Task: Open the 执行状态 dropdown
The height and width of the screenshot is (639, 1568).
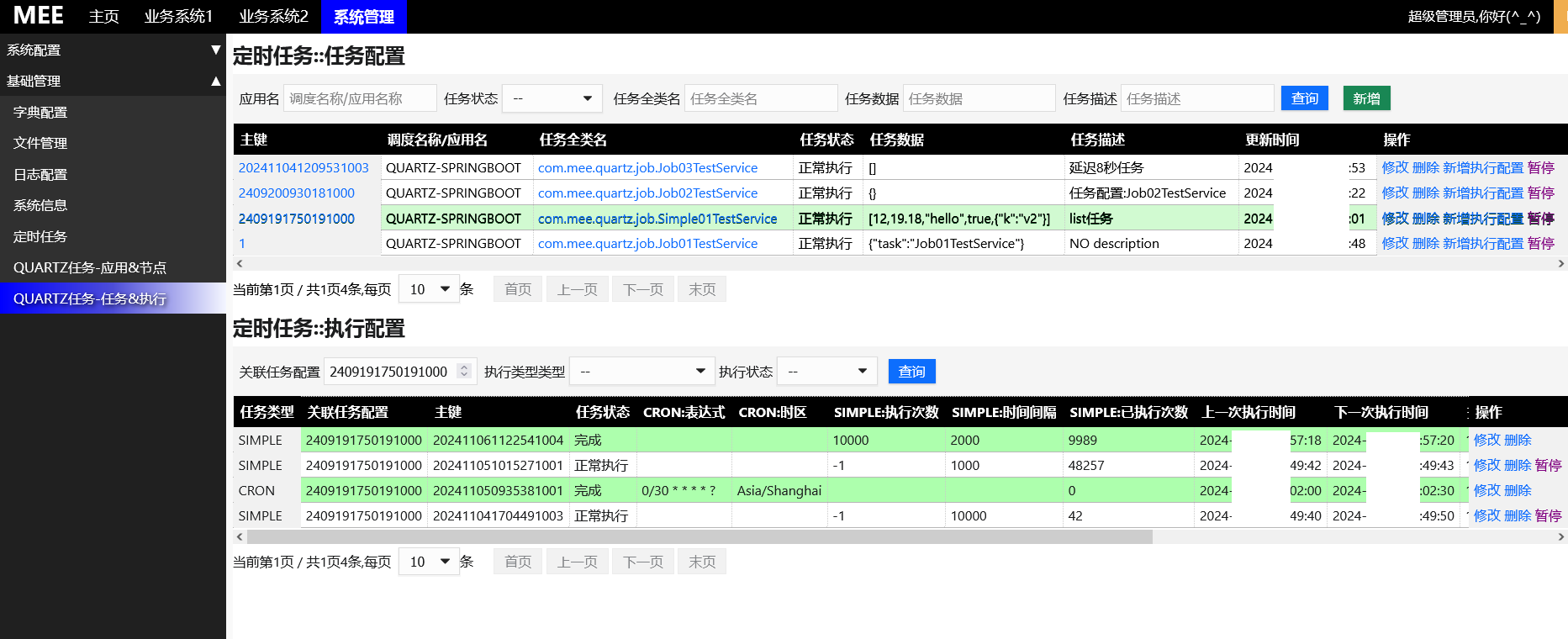Action: 827,371
